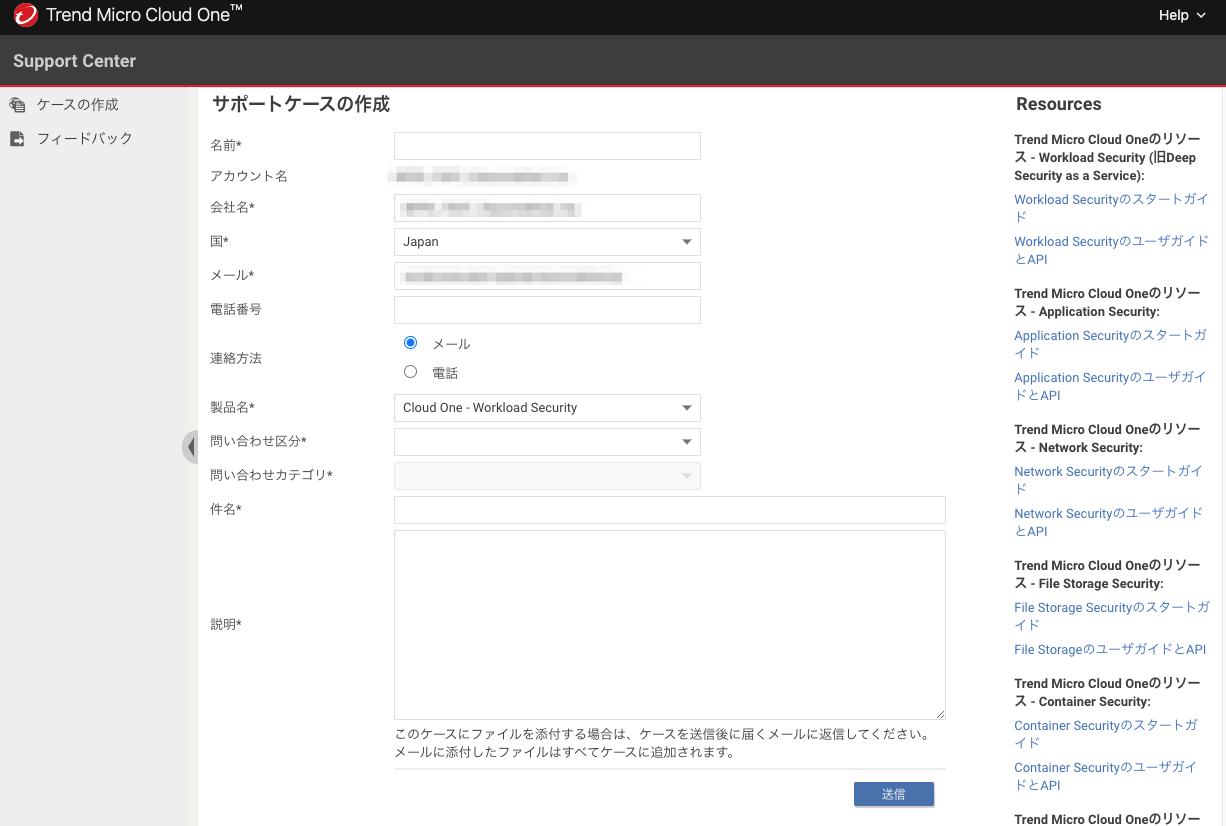Click inside the 説明 description textarea
This screenshot has height=826, width=1226.
coord(669,624)
